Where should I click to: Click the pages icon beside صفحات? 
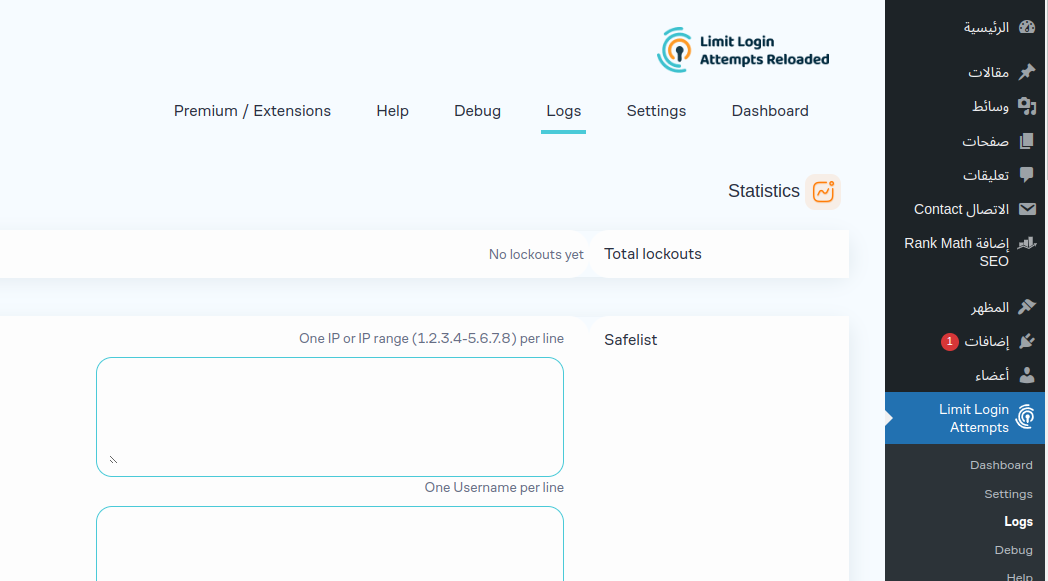(1027, 140)
